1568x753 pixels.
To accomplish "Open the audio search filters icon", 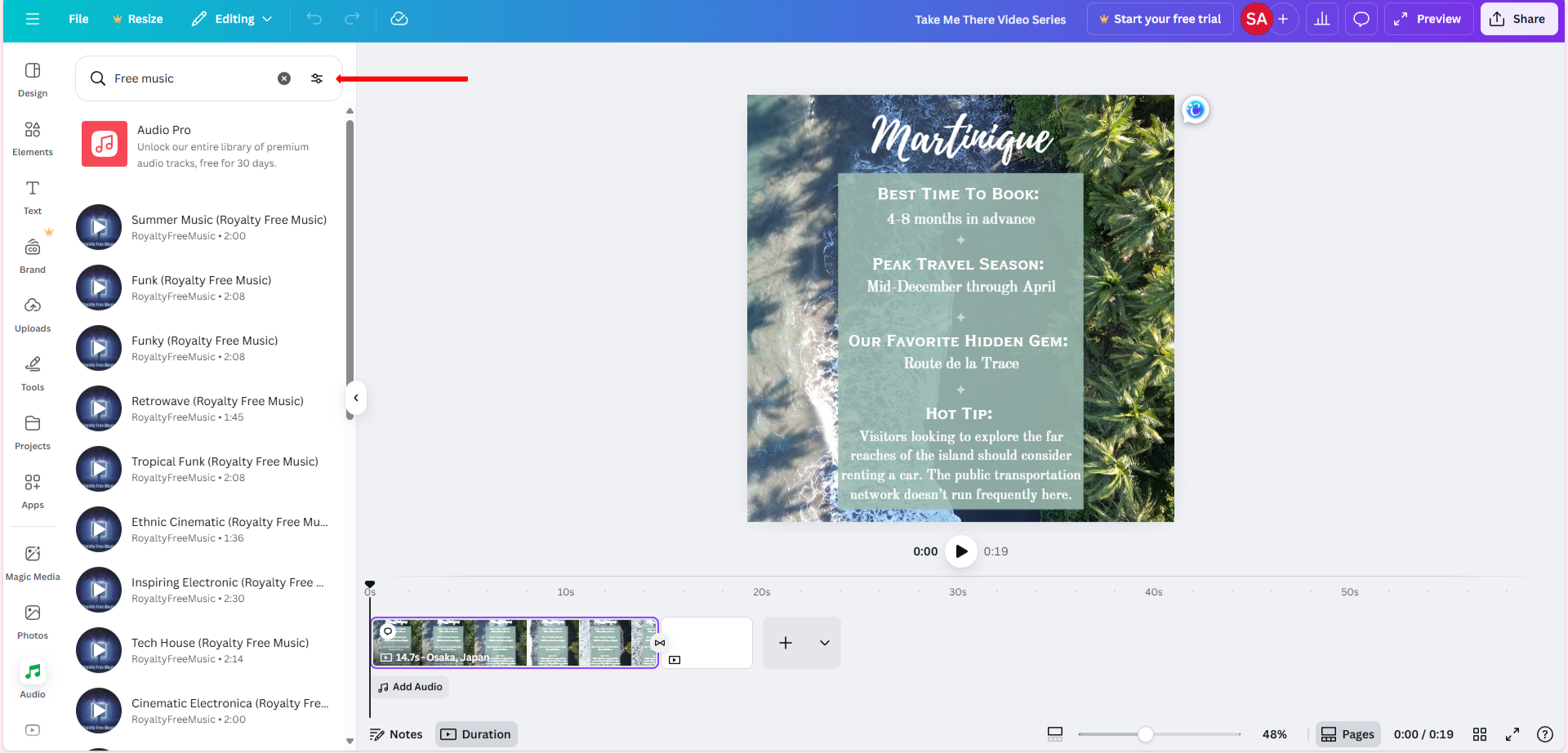I will [317, 78].
